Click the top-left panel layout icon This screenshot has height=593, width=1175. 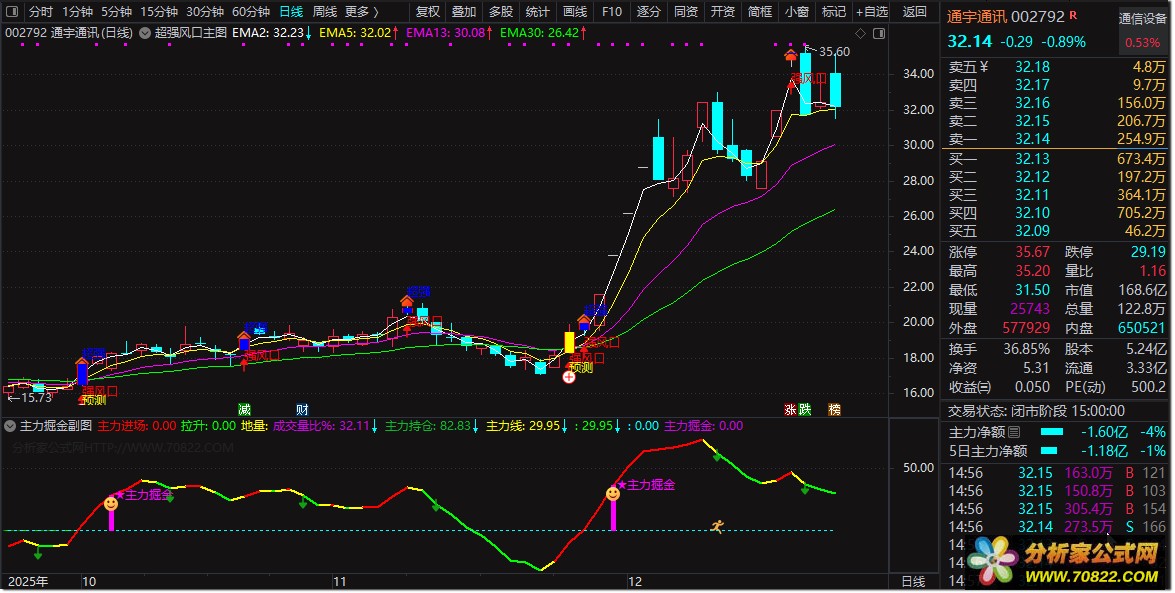pyautogui.click(x=11, y=12)
